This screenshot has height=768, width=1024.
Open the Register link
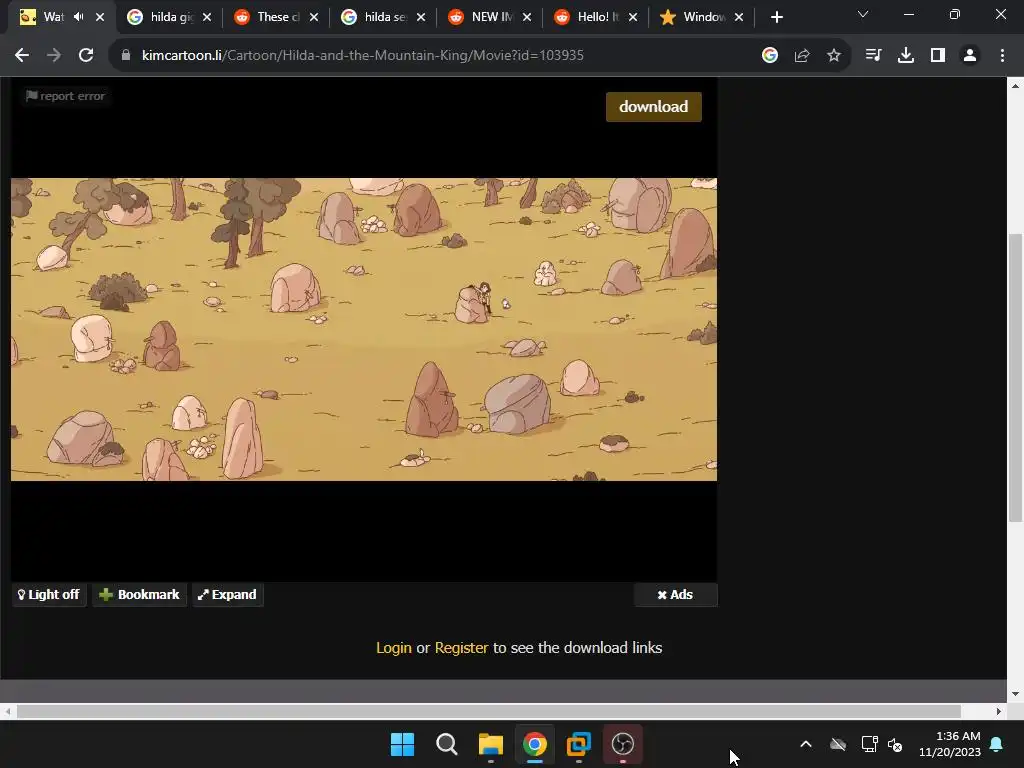461,648
